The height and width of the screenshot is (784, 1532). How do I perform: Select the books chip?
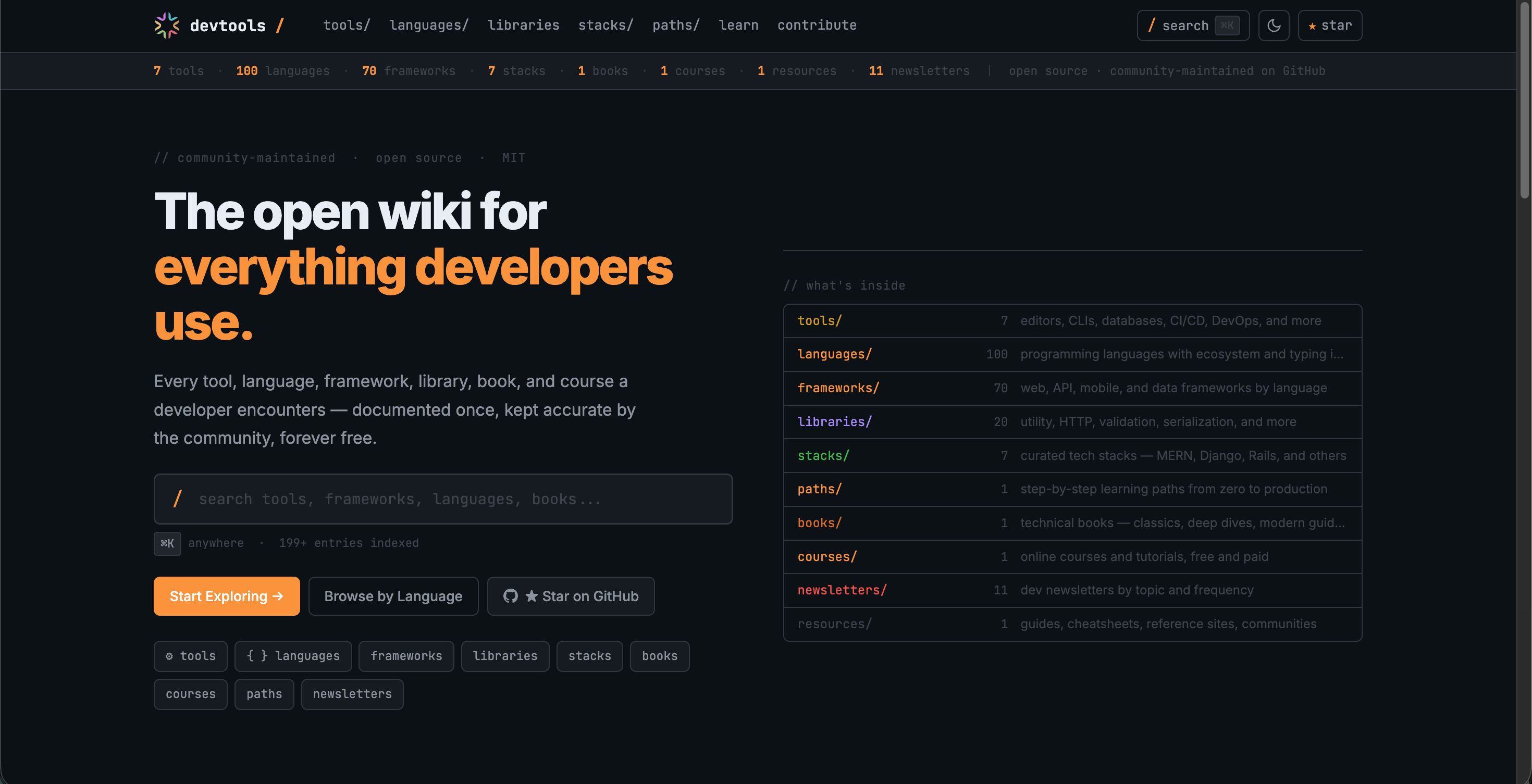pos(660,656)
